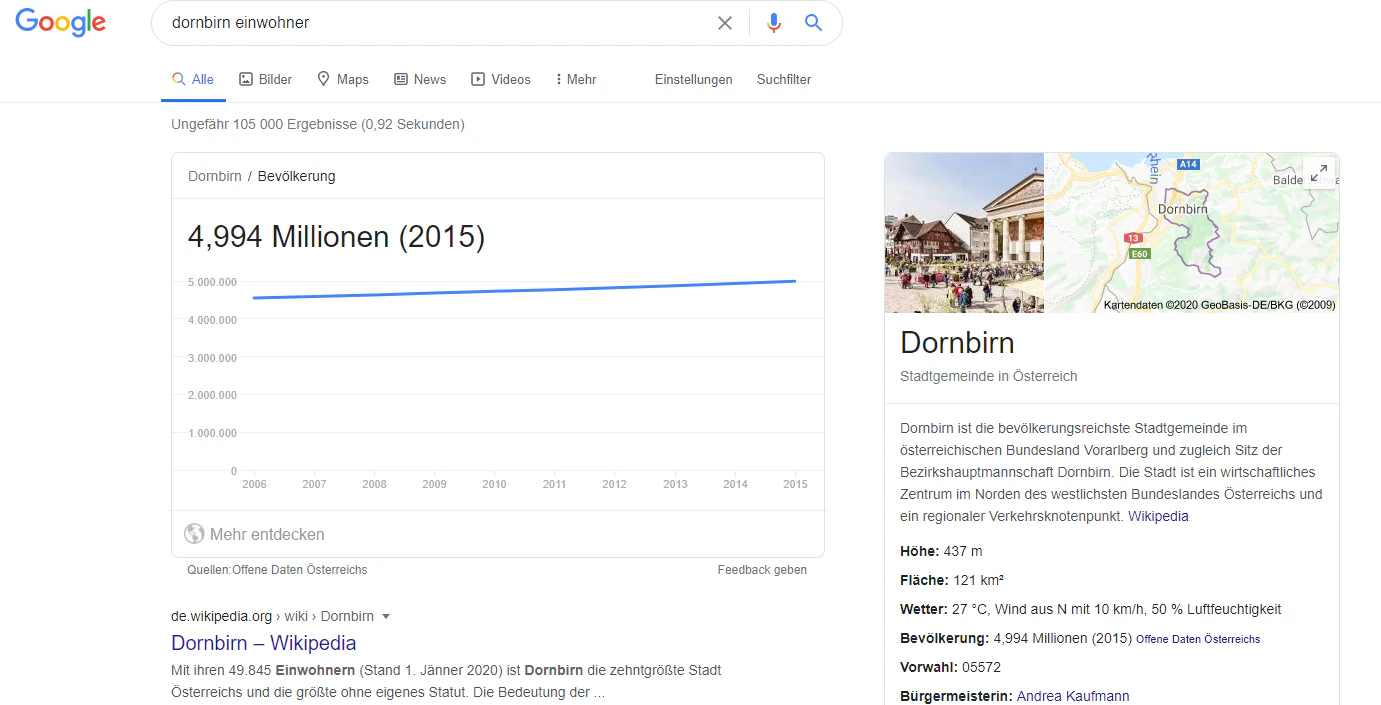This screenshot has width=1381, height=705.
Task: Open the Andrea Kaufmann link
Action: (x=1073, y=696)
